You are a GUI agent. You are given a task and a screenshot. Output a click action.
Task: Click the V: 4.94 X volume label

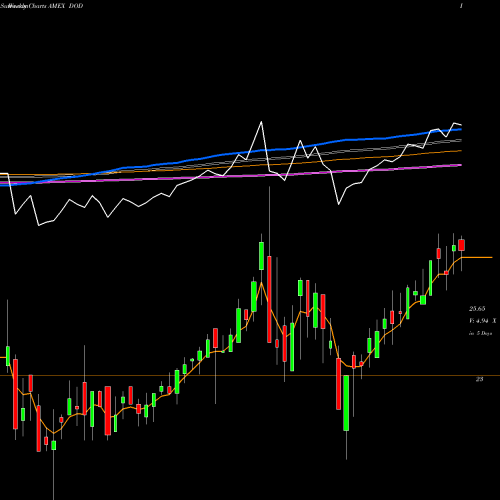pos(482,321)
